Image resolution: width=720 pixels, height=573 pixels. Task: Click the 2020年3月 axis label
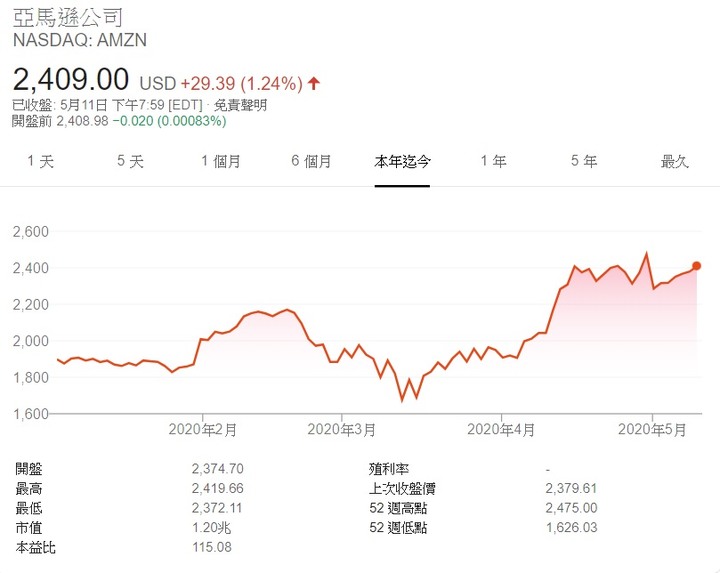[x=342, y=430]
